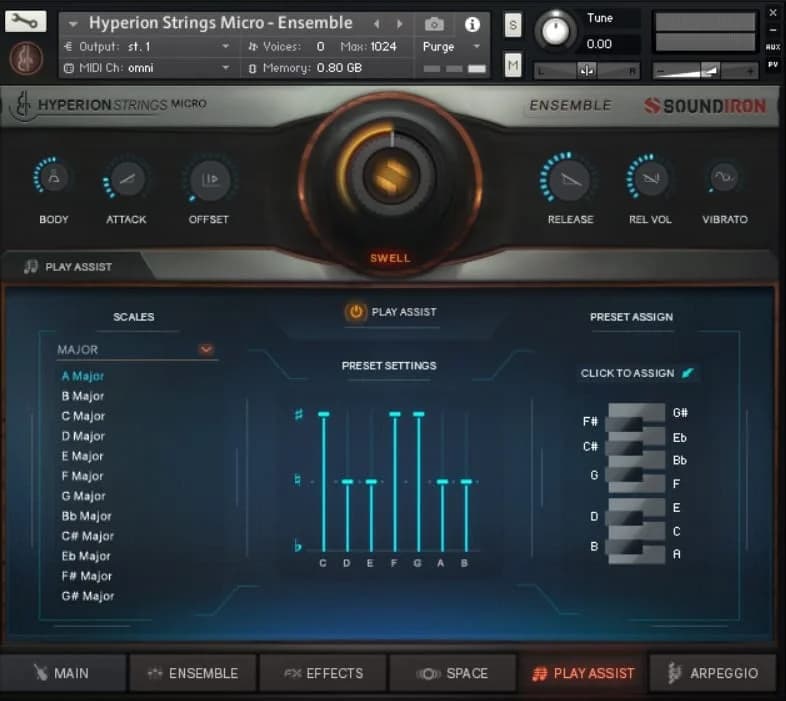Select B Major scale
The width and height of the screenshot is (786, 701).
pos(83,396)
